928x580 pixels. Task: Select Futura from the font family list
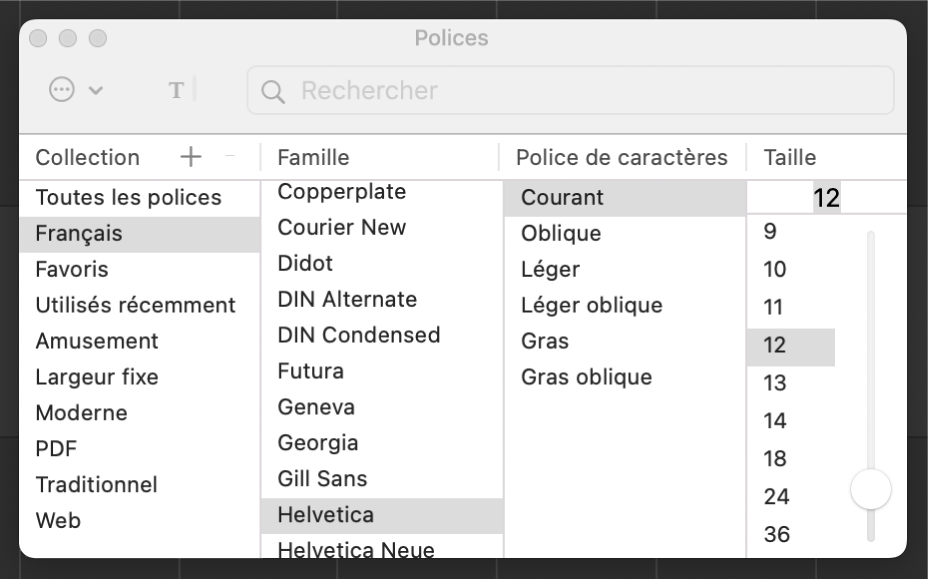[x=310, y=370]
